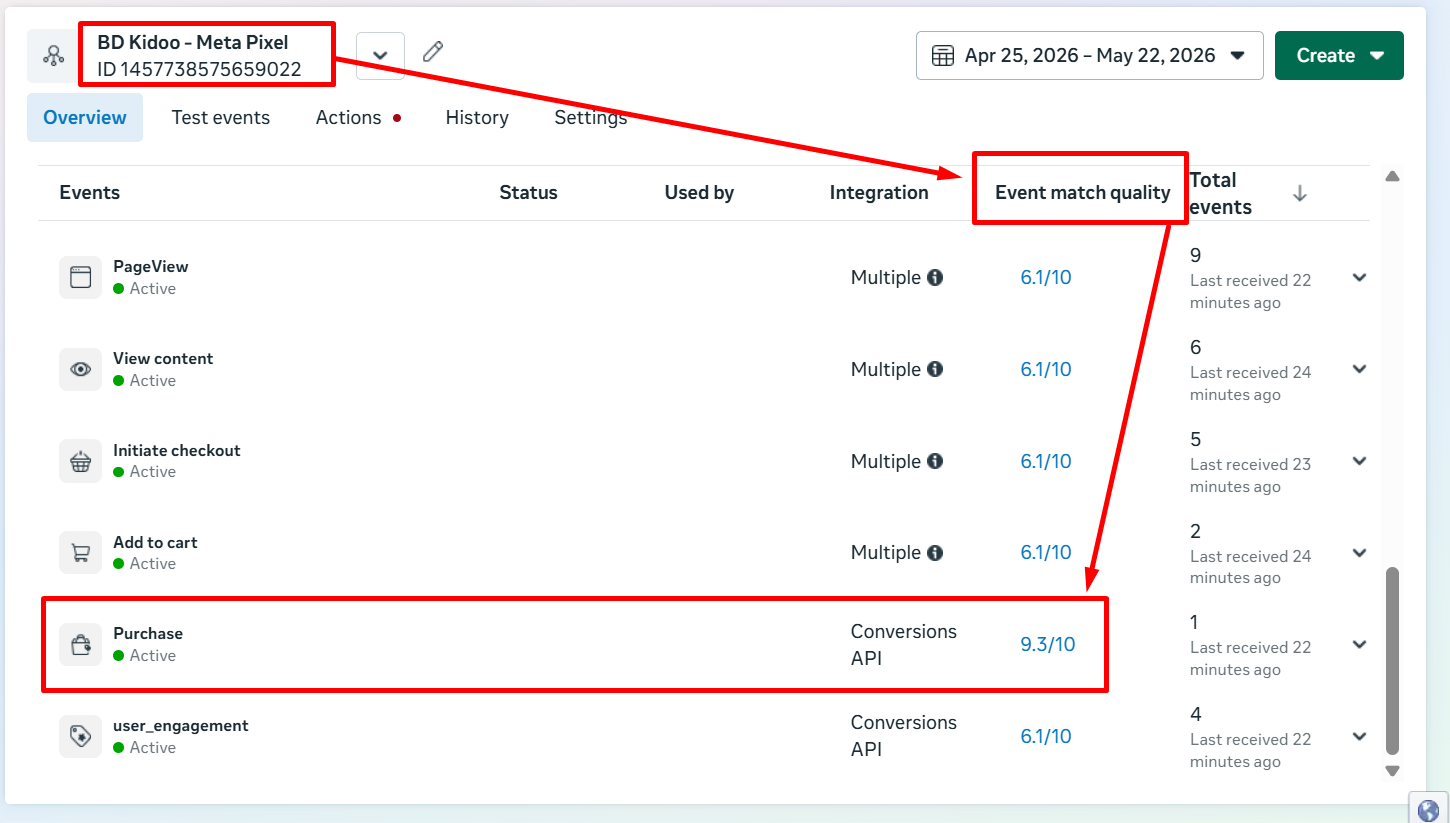Expand the Initiate checkout row chevron

coord(1359,461)
